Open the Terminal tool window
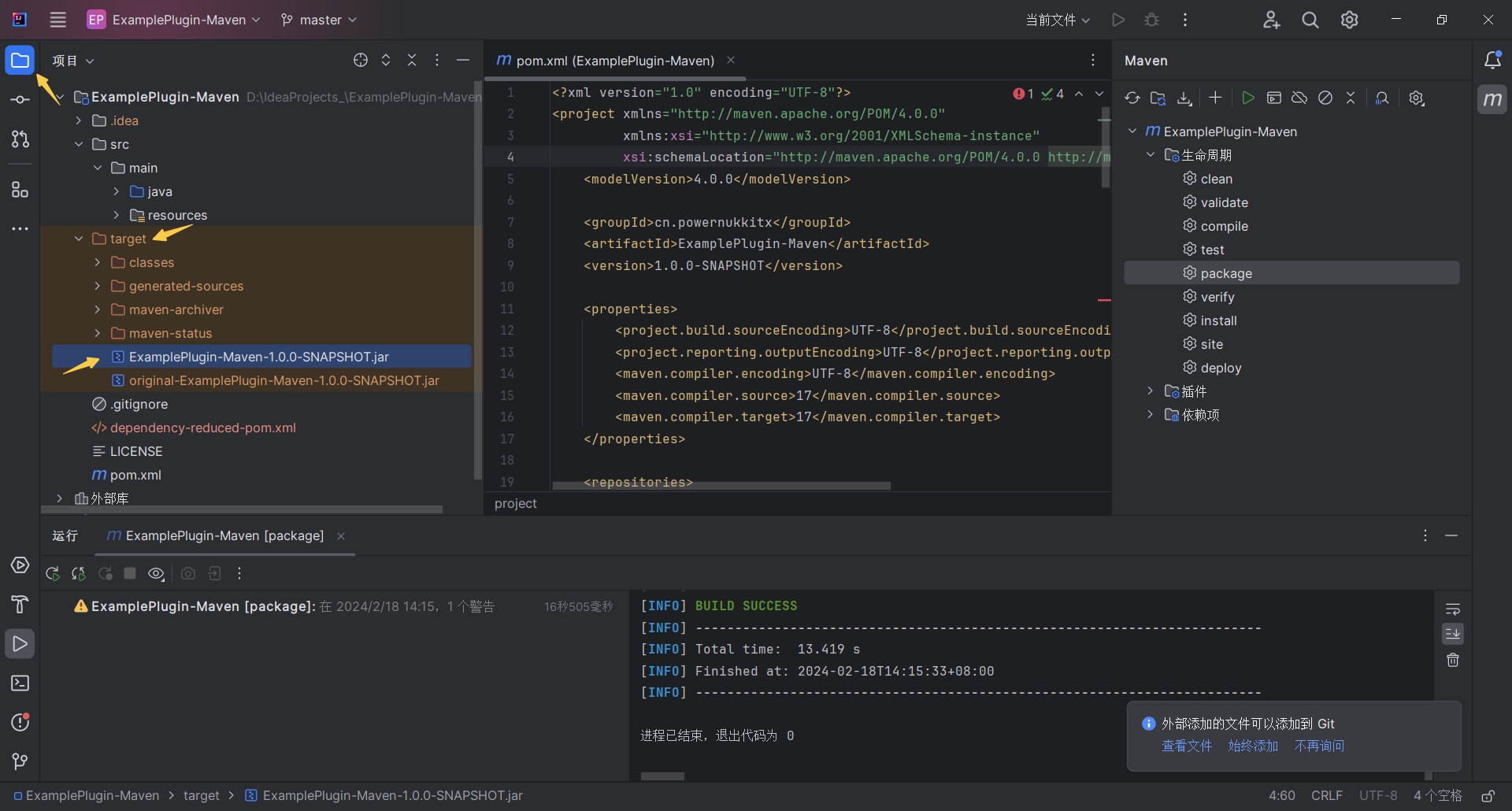This screenshot has width=1512, height=811. coord(20,683)
